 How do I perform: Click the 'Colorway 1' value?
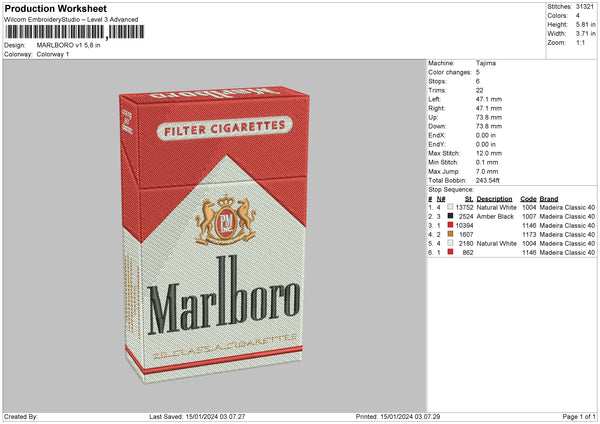point(53,54)
